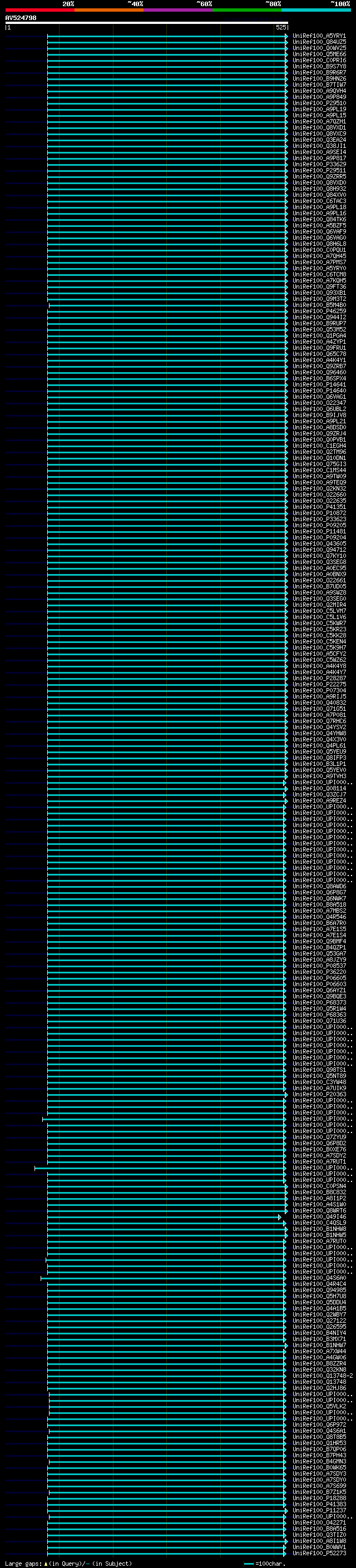356x1568 pixels.
Task: Click the cyan ~100% identity legend segment
Action: (316, 10)
